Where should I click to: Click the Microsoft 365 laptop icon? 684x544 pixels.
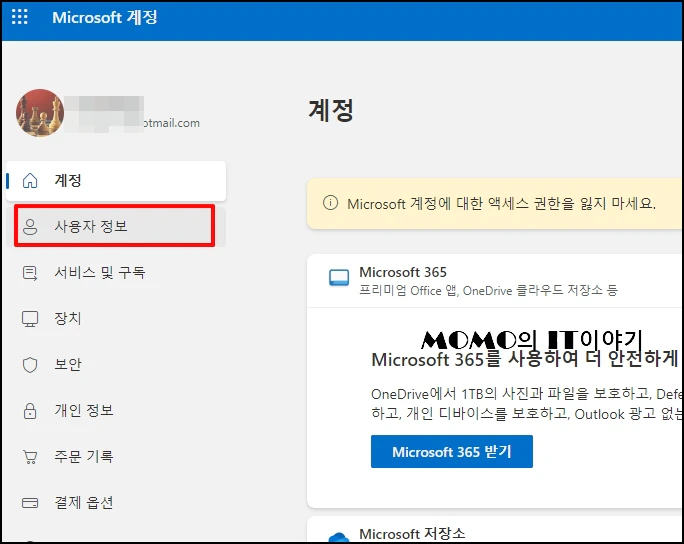click(x=339, y=277)
